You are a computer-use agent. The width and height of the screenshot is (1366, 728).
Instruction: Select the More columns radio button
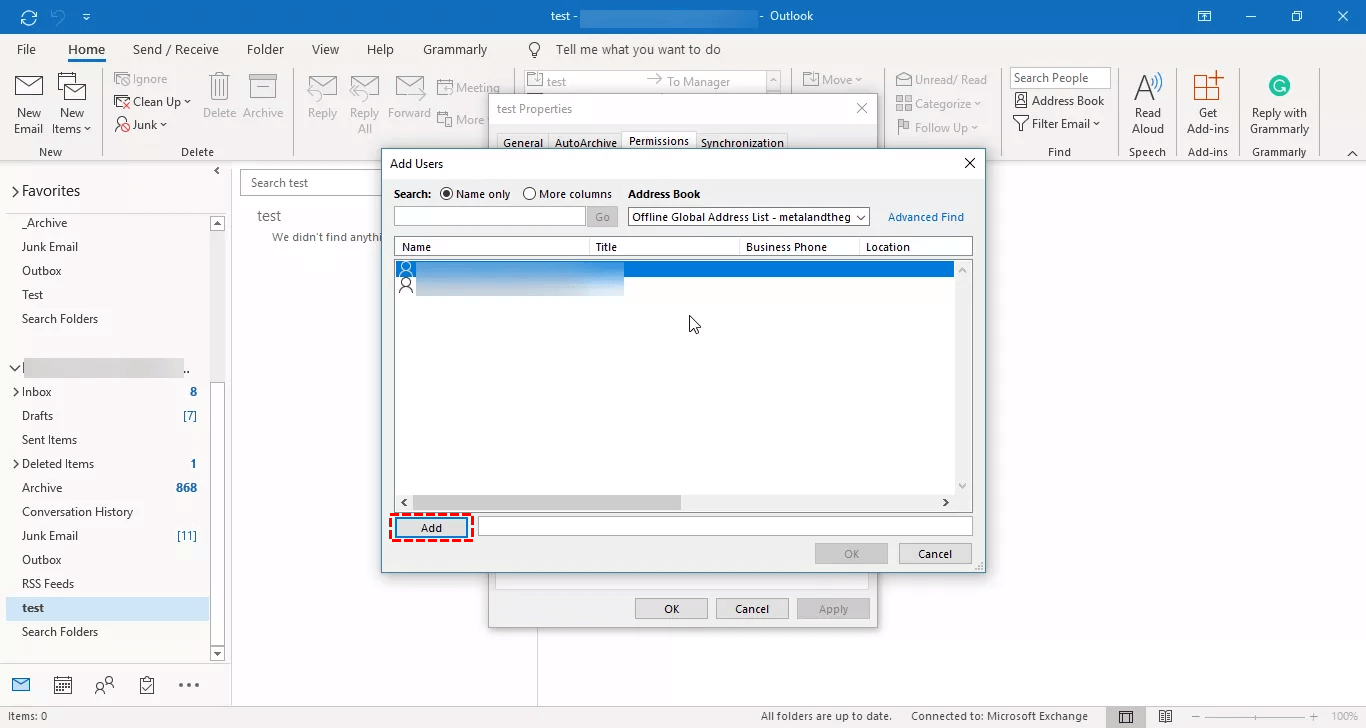pyautogui.click(x=530, y=194)
